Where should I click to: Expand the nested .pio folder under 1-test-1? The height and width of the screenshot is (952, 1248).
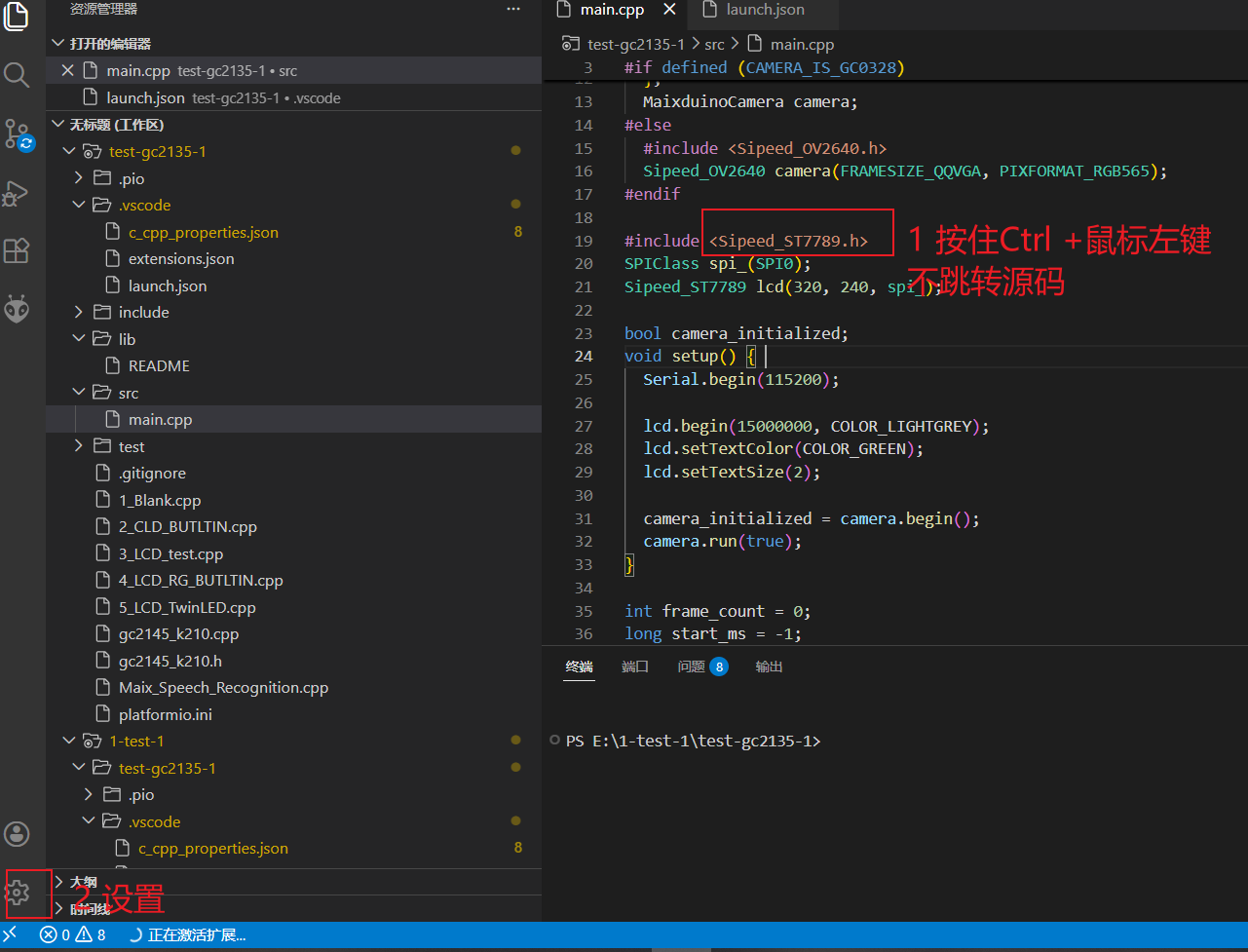[x=293, y=795]
